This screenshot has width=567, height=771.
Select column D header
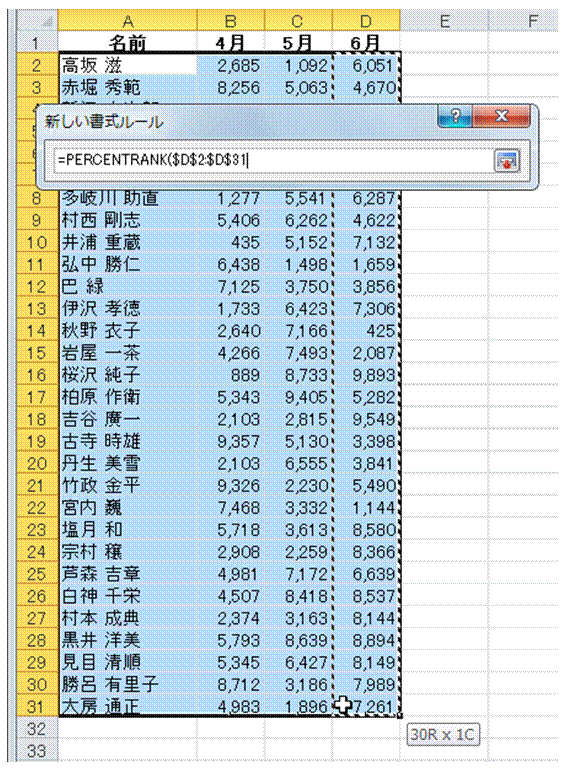click(x=366, y=21)
